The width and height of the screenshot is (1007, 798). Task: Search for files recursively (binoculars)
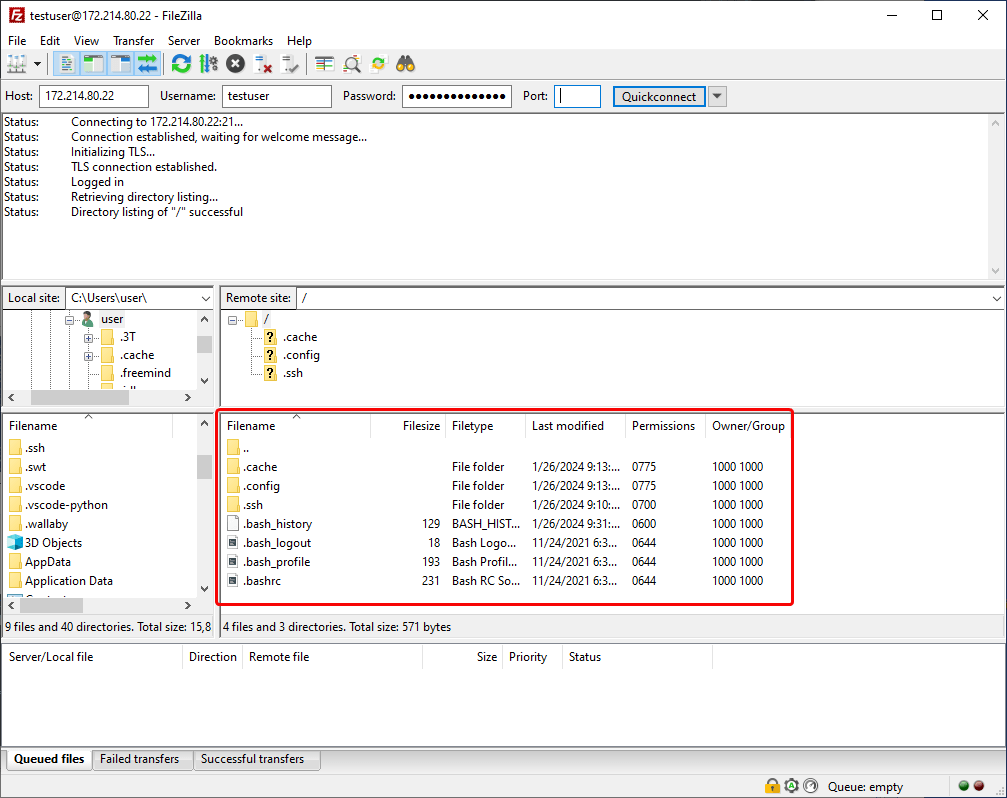[x=405, y=64]
